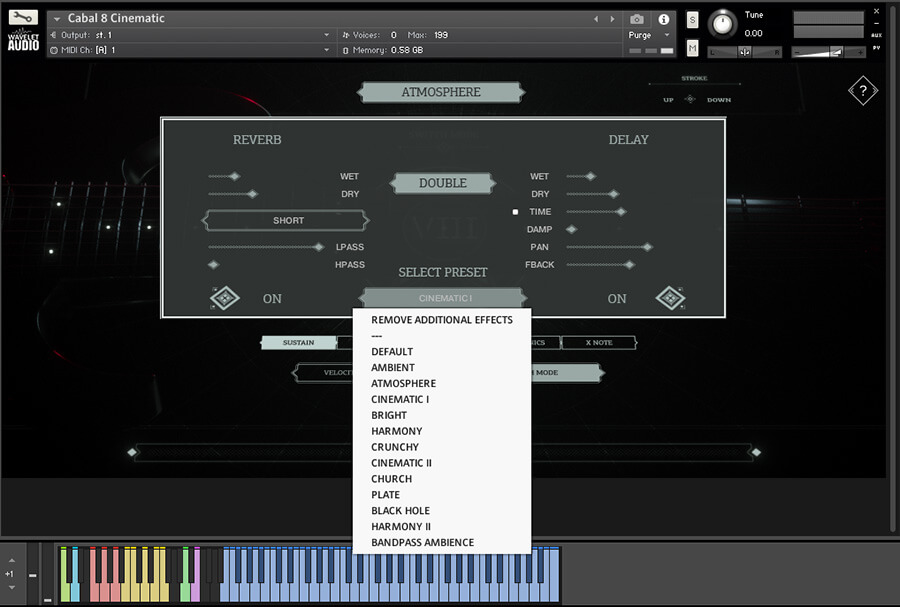Open the instrument info icon
Image resolution: width=900 pixels, height=607 pixels.
(x=663, y=19)
